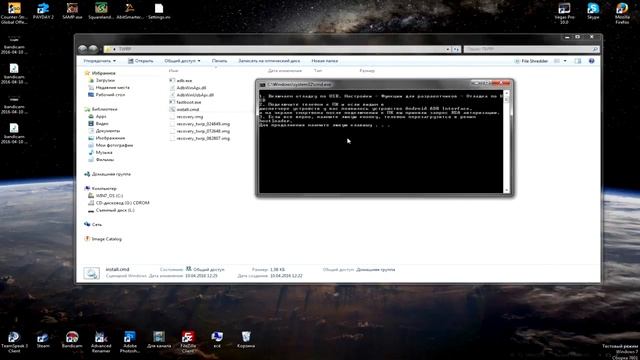Open the TeamSpeak 3 Client desktop icon
Screen dimensions: 640x360
coord(14,342)
